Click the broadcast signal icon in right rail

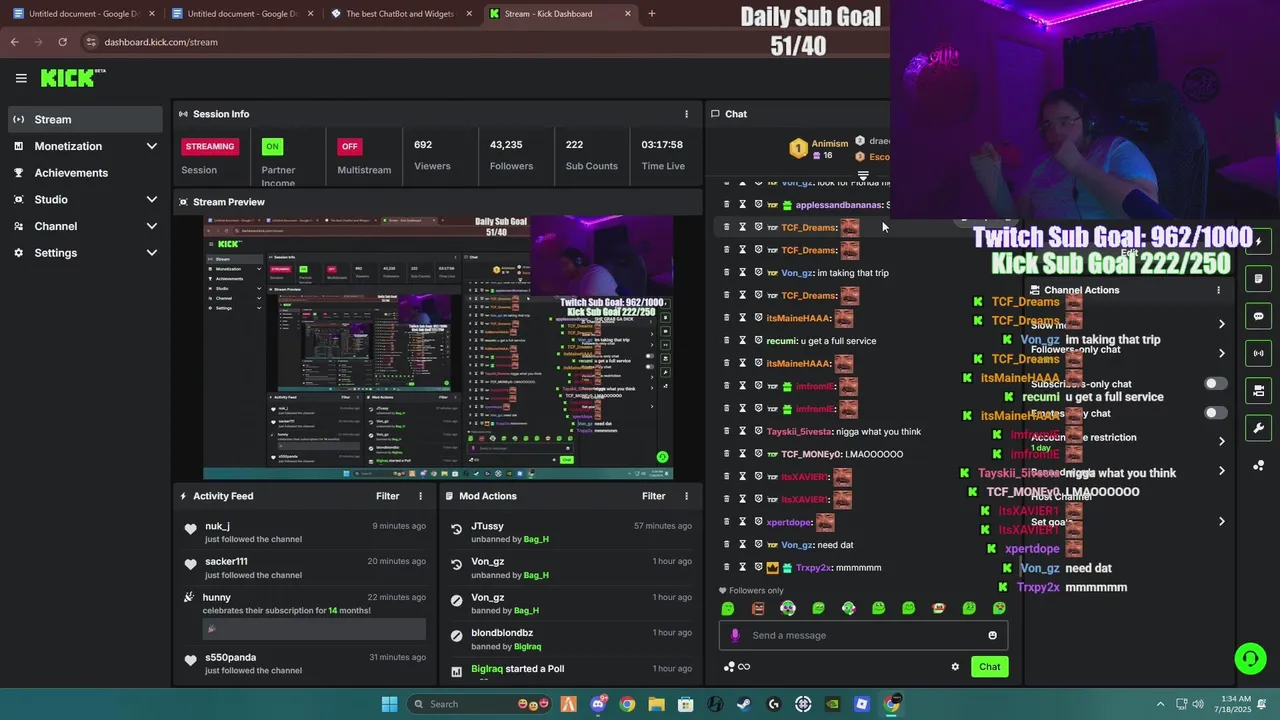click(x=1258, y=353)
